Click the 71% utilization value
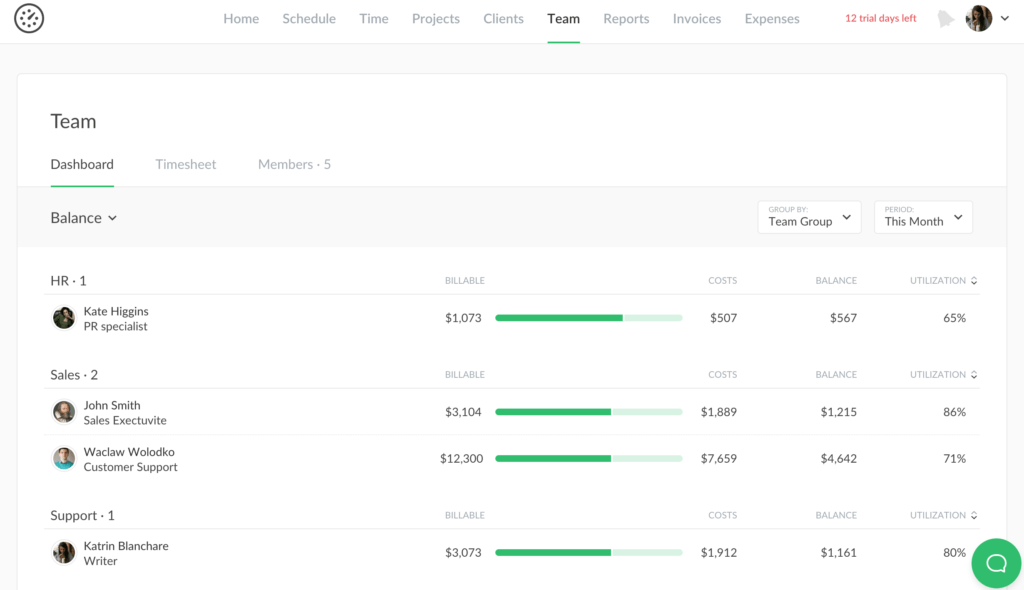 coord(954,459)
